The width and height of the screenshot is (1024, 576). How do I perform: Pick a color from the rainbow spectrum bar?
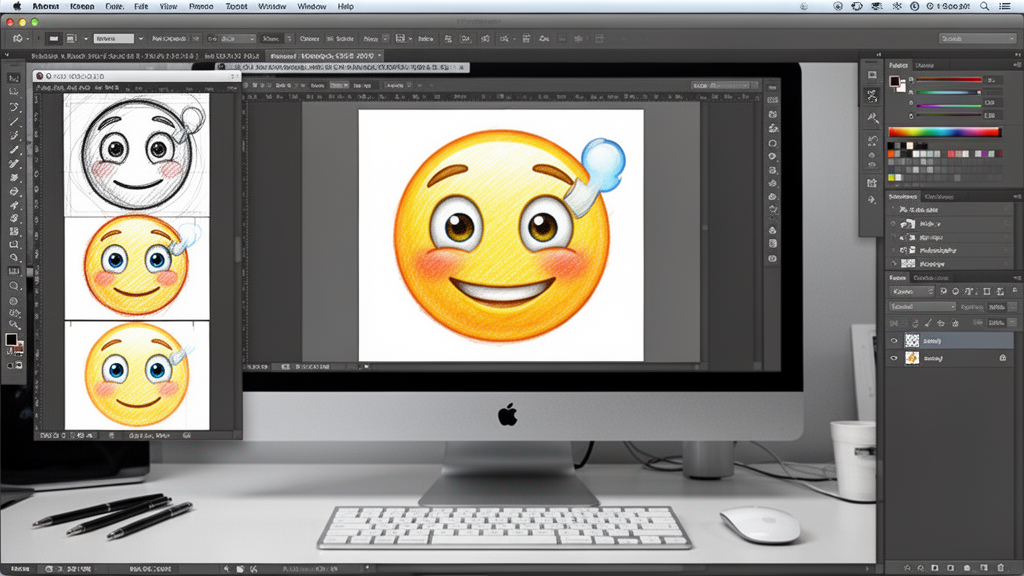point(944,132)
